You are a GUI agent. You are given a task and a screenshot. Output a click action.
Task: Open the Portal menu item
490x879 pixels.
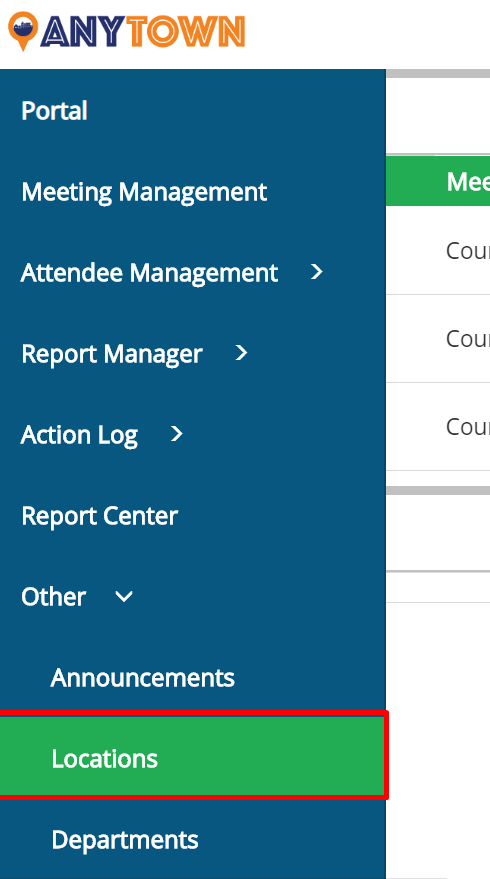[x=54, y=111]
